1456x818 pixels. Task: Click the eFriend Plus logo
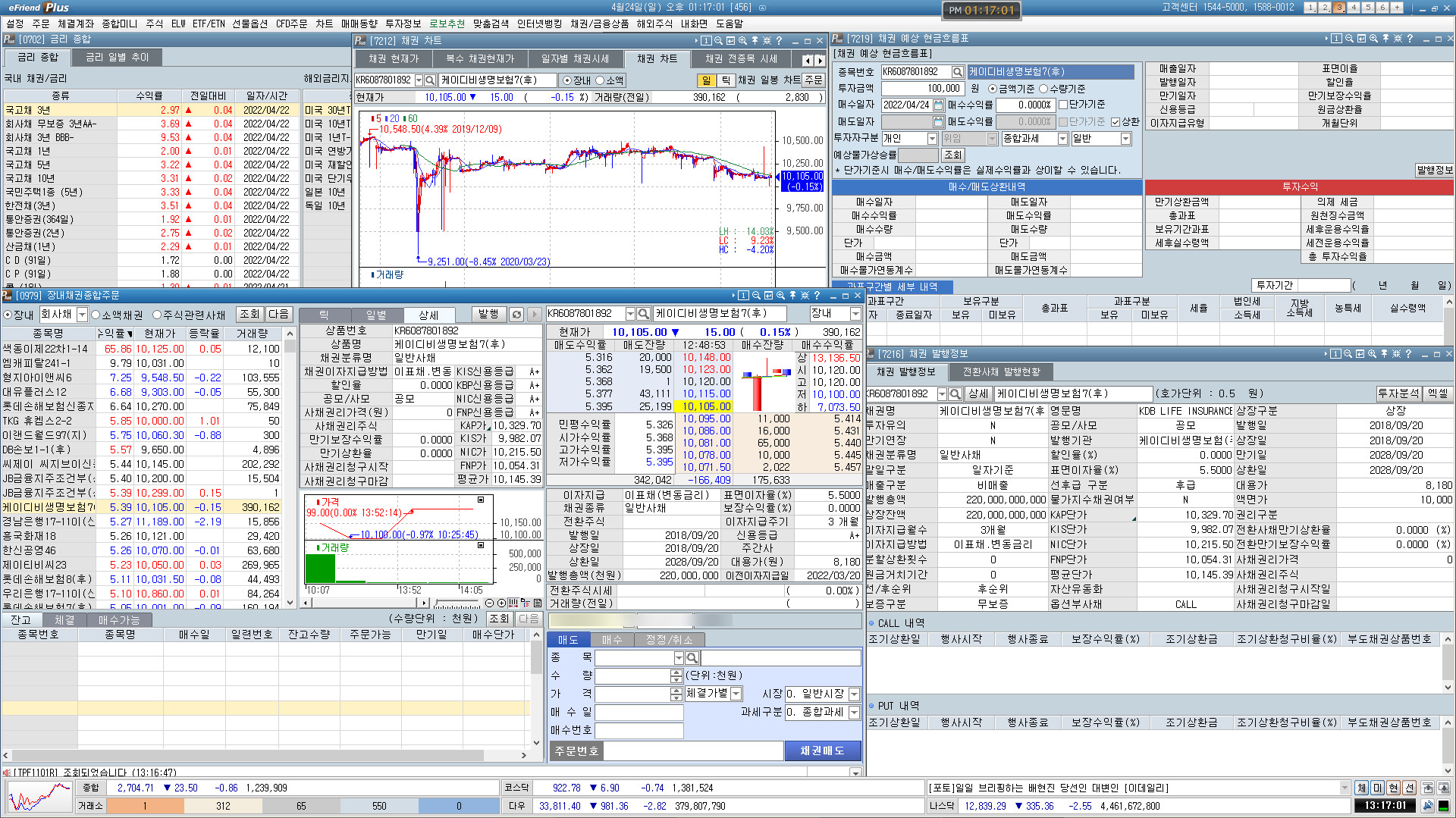39,8
